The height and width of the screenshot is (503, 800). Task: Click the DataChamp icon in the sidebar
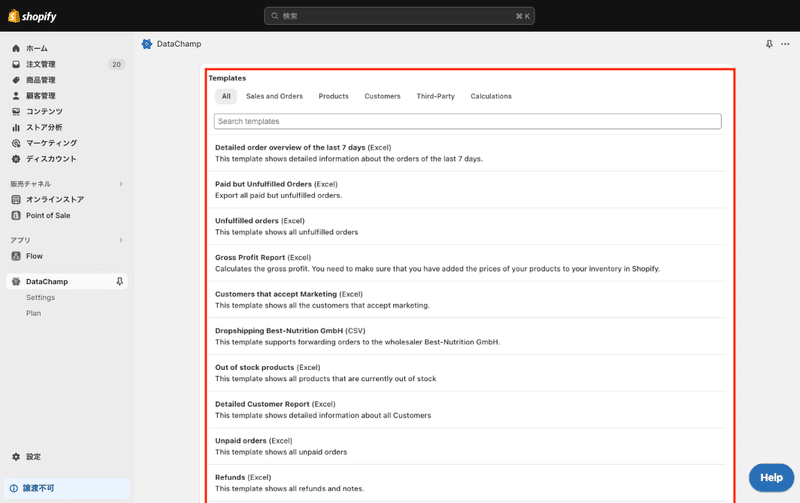[16, 282]
